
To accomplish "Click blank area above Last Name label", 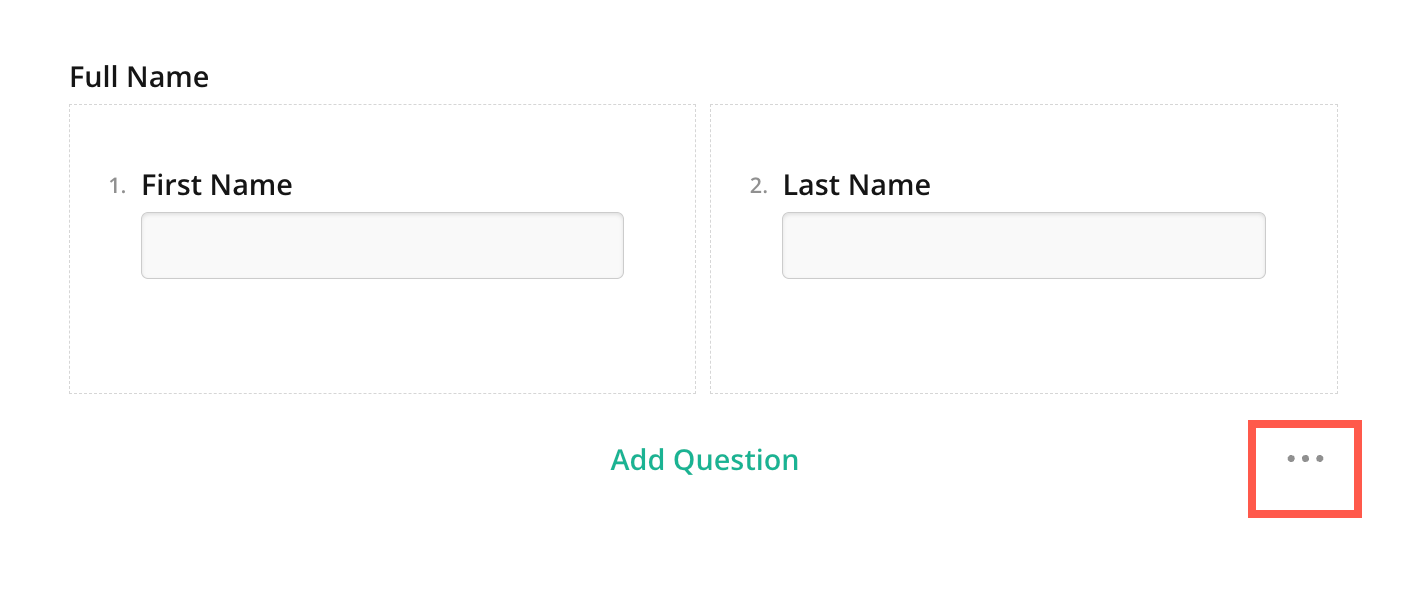I will pyautogui.click(x=1023, y=137).
